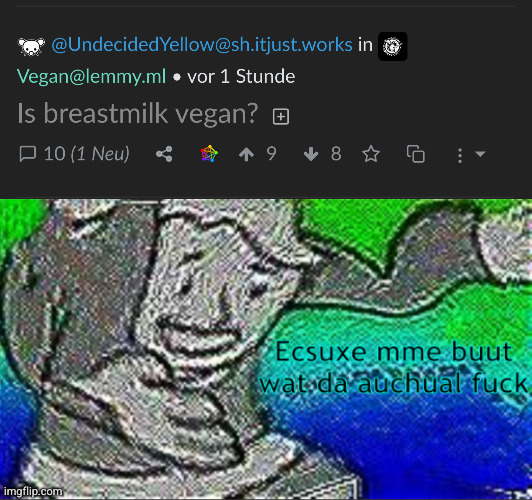Open the three-dot more options menu
The image size is (532, 500).
click(460, 155)
